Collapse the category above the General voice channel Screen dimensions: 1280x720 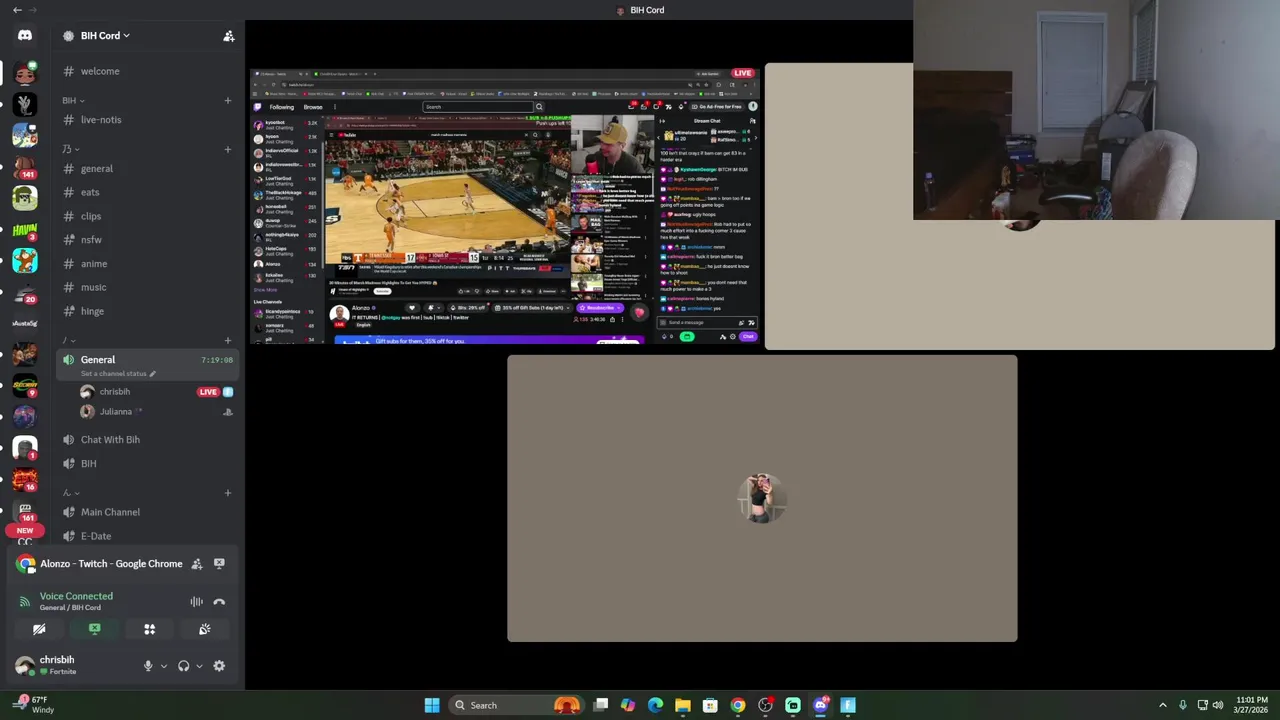coord(68,340)
